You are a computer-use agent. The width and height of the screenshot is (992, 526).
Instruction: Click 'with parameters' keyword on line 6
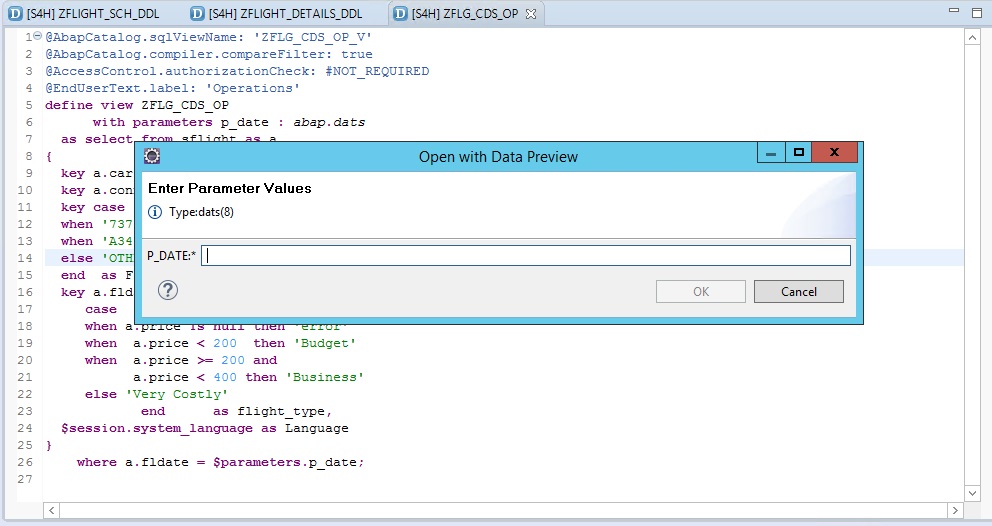152,122
